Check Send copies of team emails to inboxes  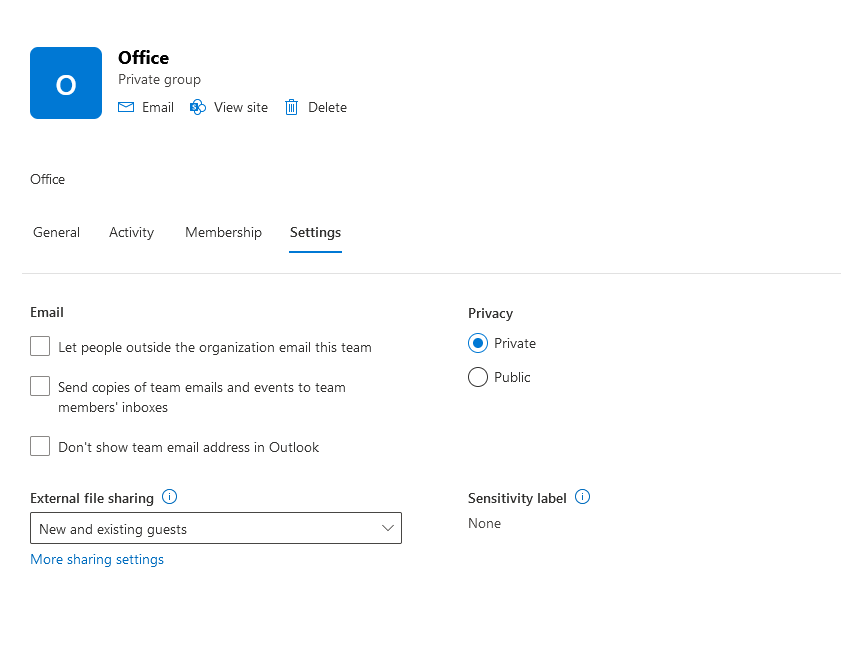coord(40,386)
